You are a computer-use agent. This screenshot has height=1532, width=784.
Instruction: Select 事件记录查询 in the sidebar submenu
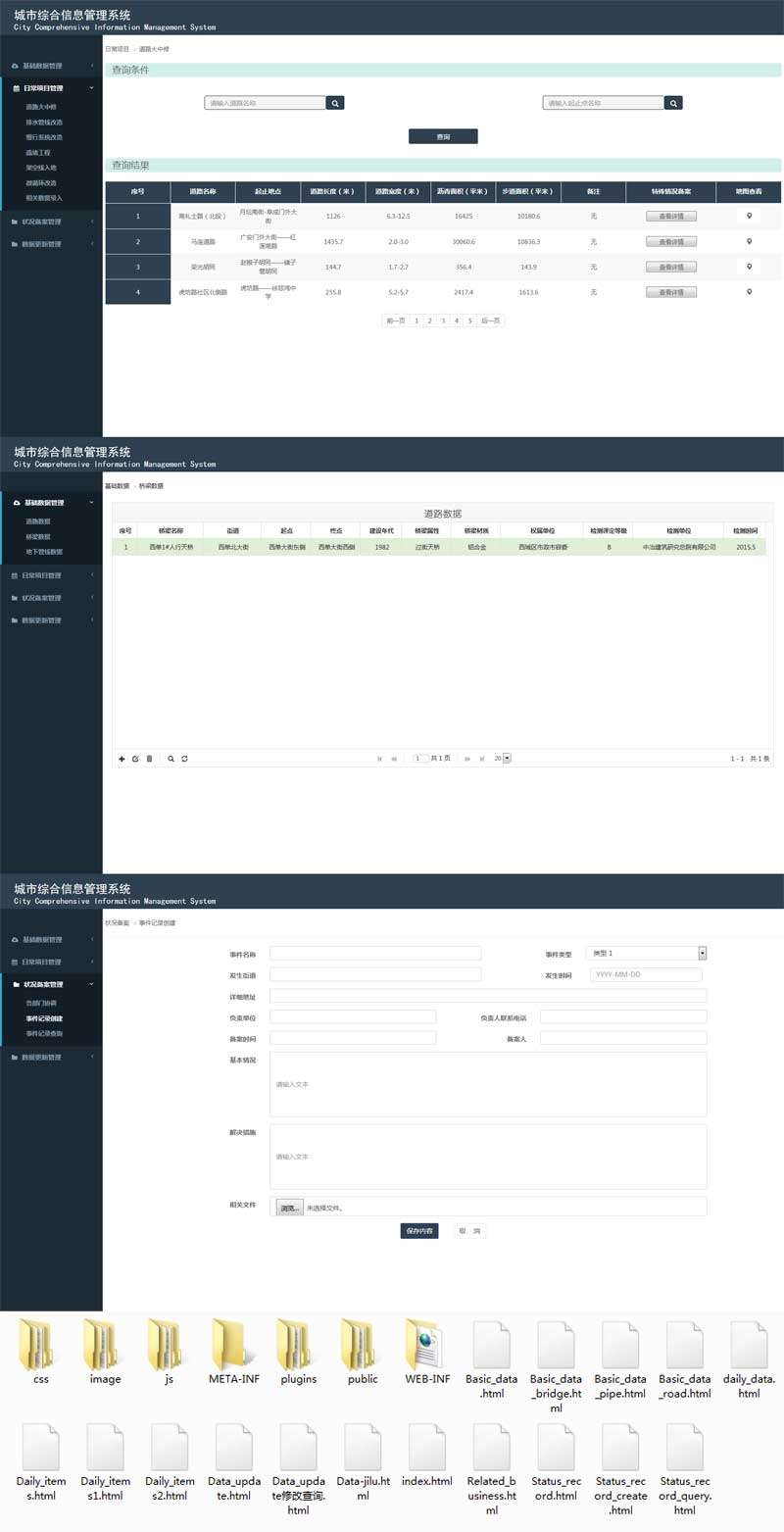pos(44,1033)
